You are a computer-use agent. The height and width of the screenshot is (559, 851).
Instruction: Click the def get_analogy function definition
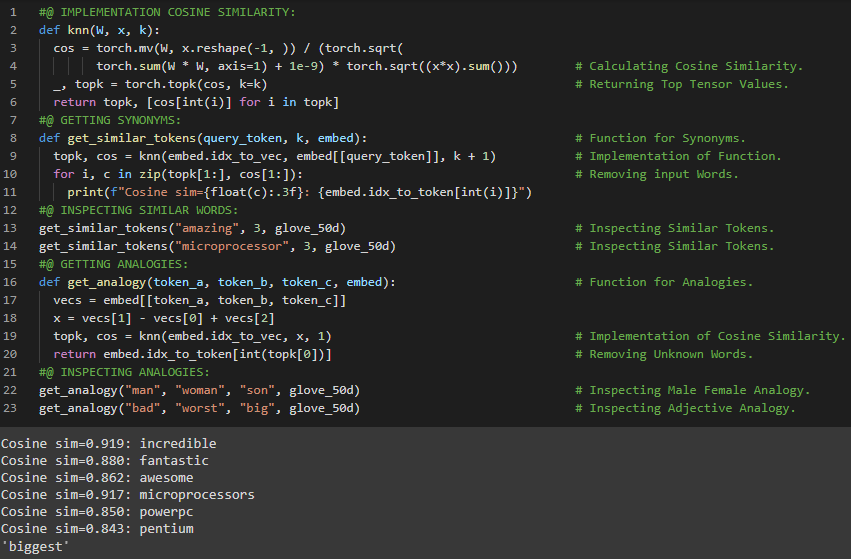[216, 282]
